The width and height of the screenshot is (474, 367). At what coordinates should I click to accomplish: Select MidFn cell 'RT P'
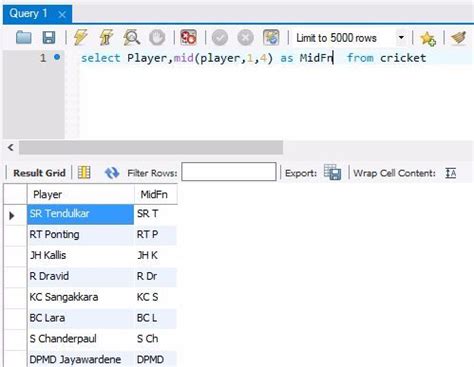pyautogui.click(x=156, y=235)
